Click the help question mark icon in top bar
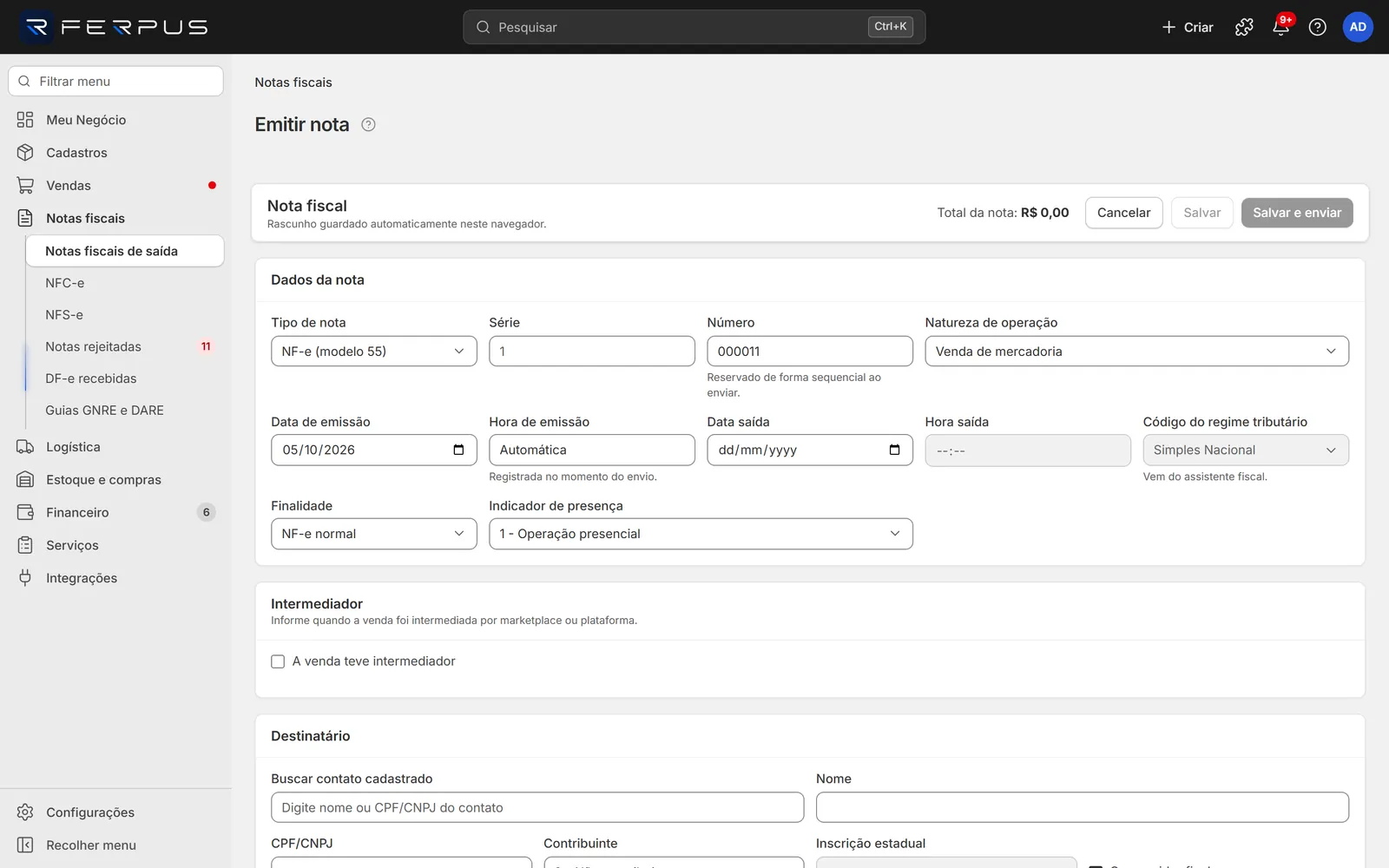The height and width of the screenshot is (868, 1389). (x=1317, y=27)
